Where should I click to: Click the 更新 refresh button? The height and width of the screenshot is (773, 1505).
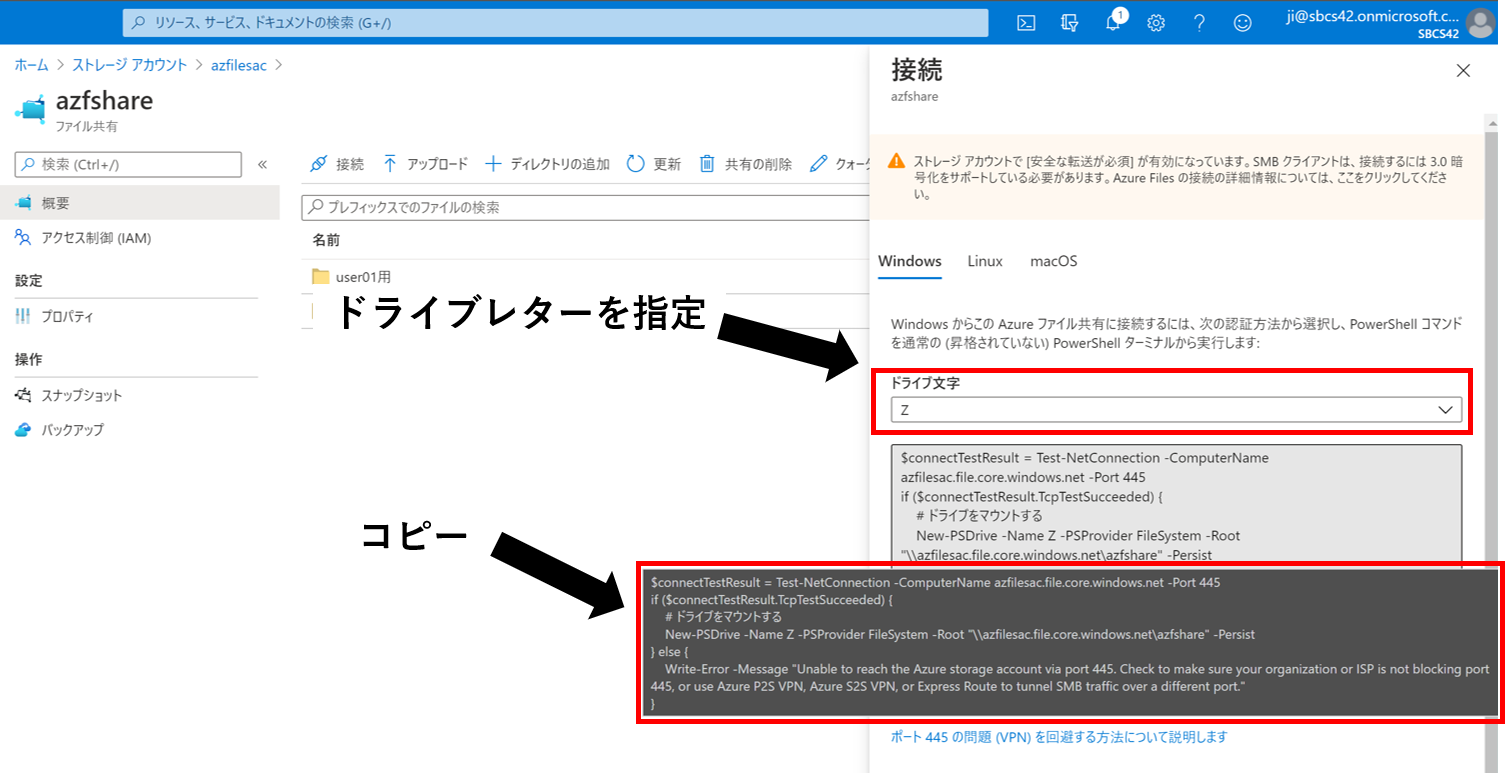(654, 164)
